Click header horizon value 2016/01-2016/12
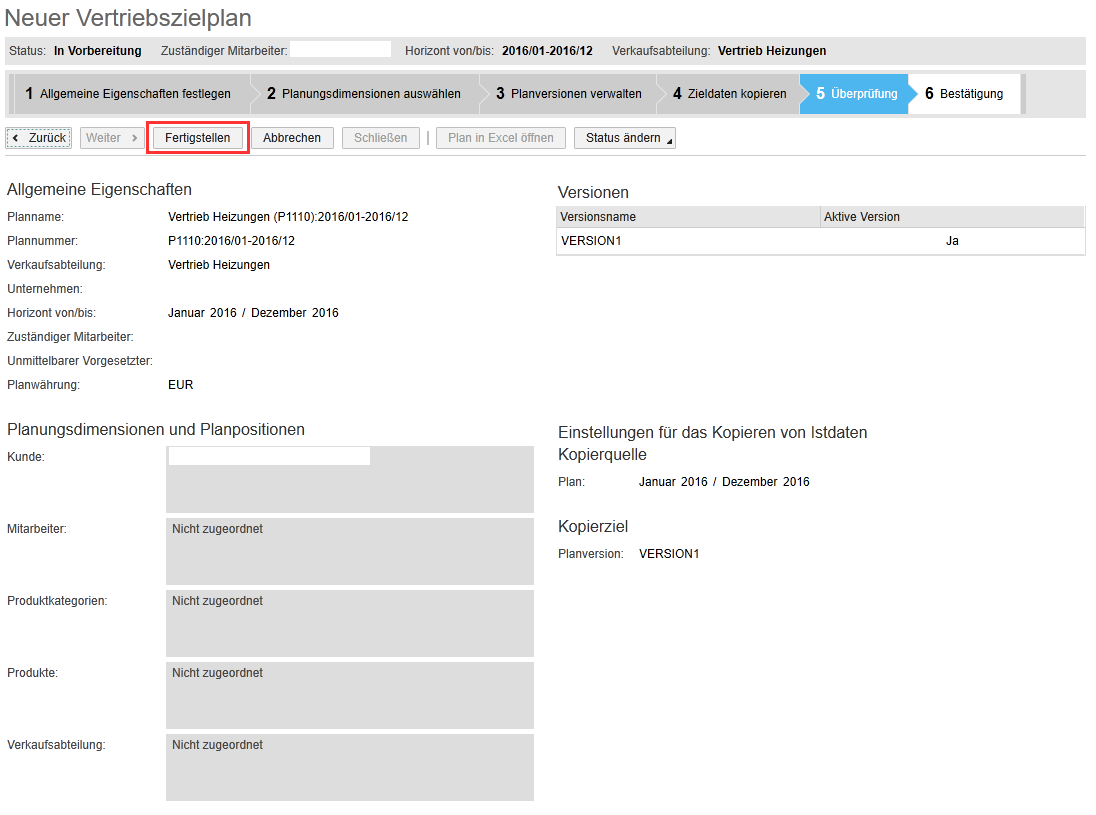Image resolution: width=1096 pixels, height=815 pixels. (x=547, y=51)
